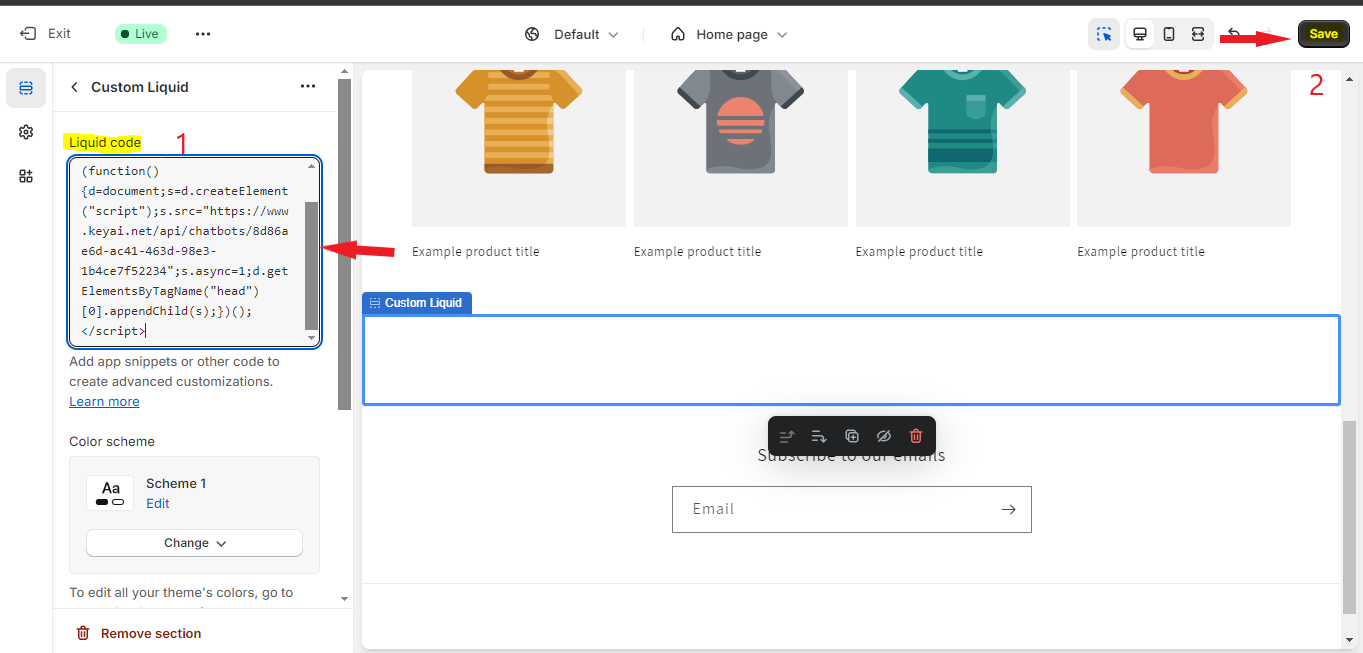This screenshot has width=1363, height=653.
Task: Click the preview pane vertical scrollbar
Action: tap(1350, 516)
